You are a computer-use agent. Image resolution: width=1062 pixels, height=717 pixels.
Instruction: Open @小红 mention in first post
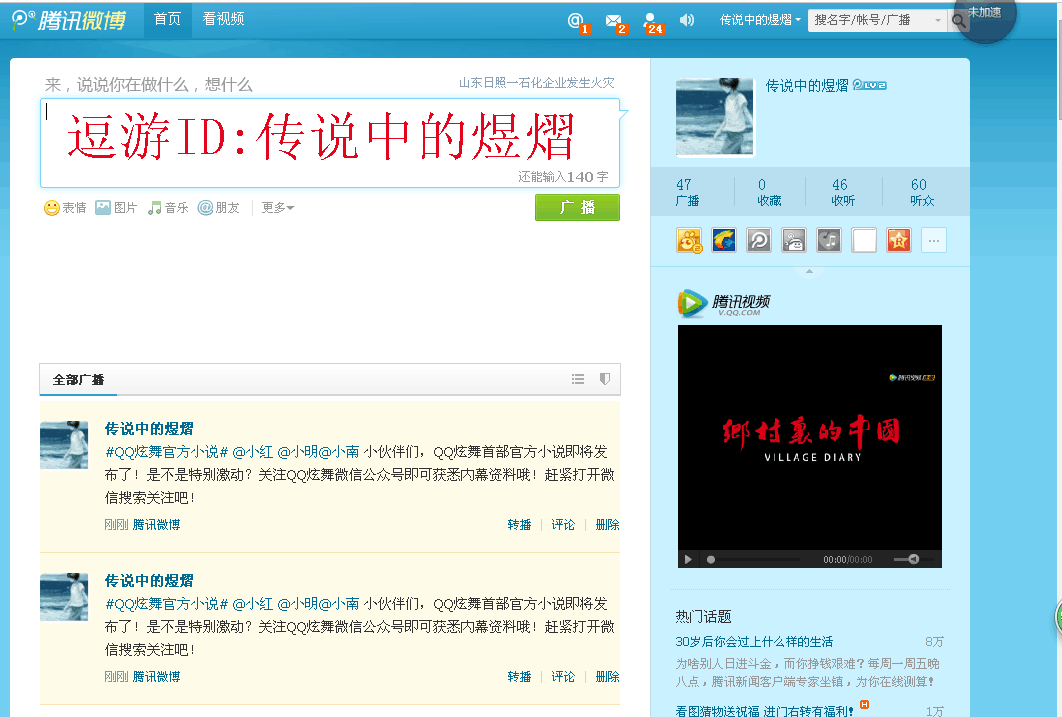(253, 452)
